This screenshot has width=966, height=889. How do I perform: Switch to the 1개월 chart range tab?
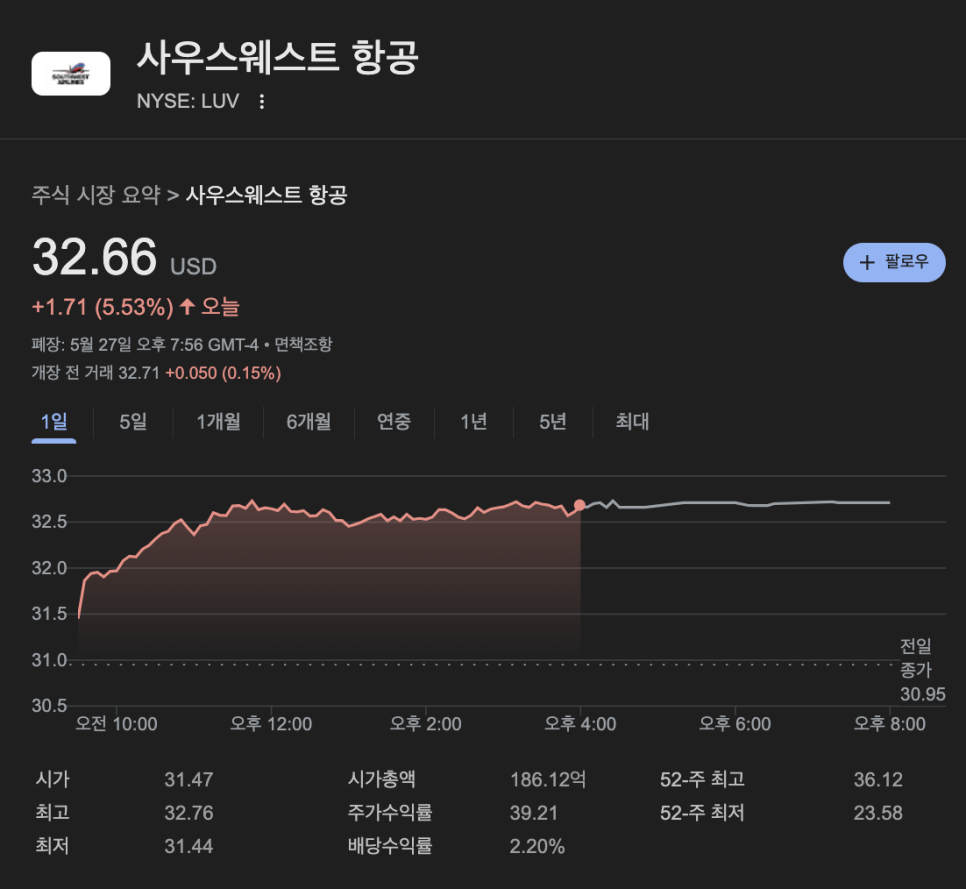(218, 422)
